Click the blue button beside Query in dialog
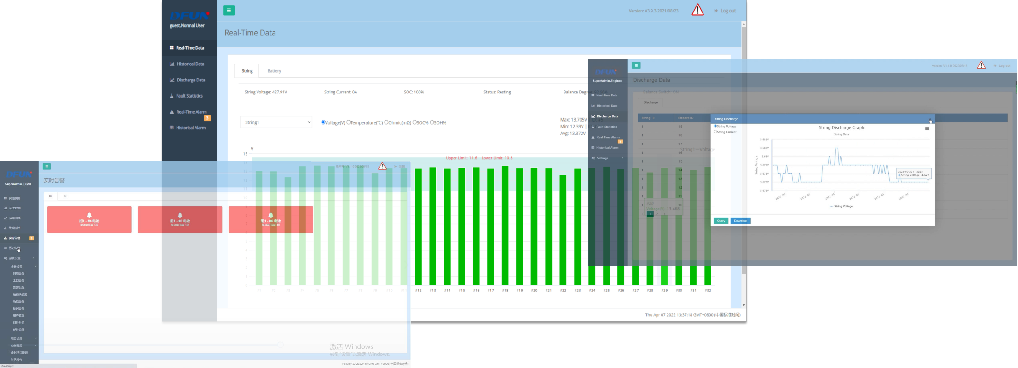This screenshot has height=368, width=1018. click(741, 221)
